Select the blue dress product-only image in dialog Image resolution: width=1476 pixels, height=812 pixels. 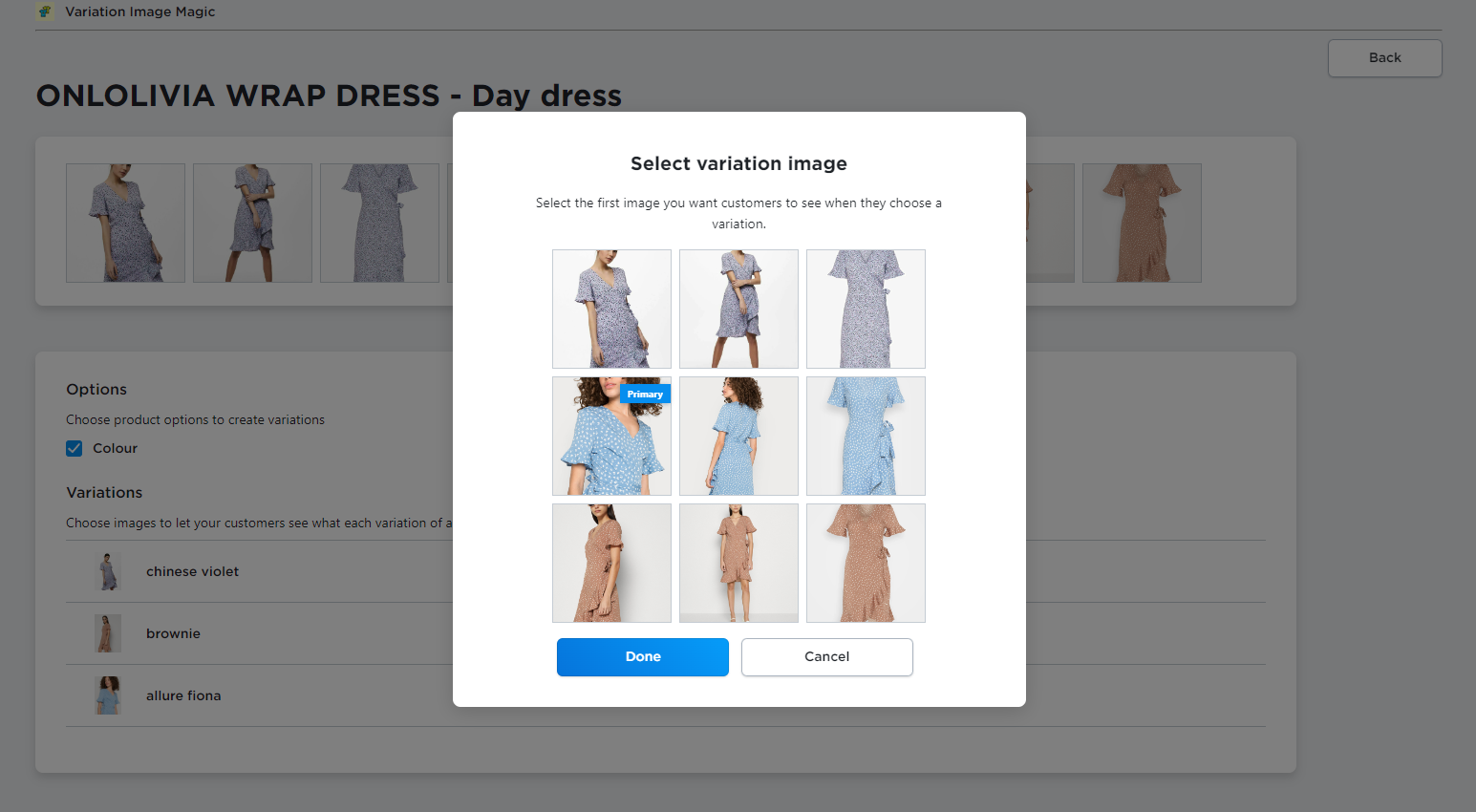pyautogui.click(x=866, y=436)
